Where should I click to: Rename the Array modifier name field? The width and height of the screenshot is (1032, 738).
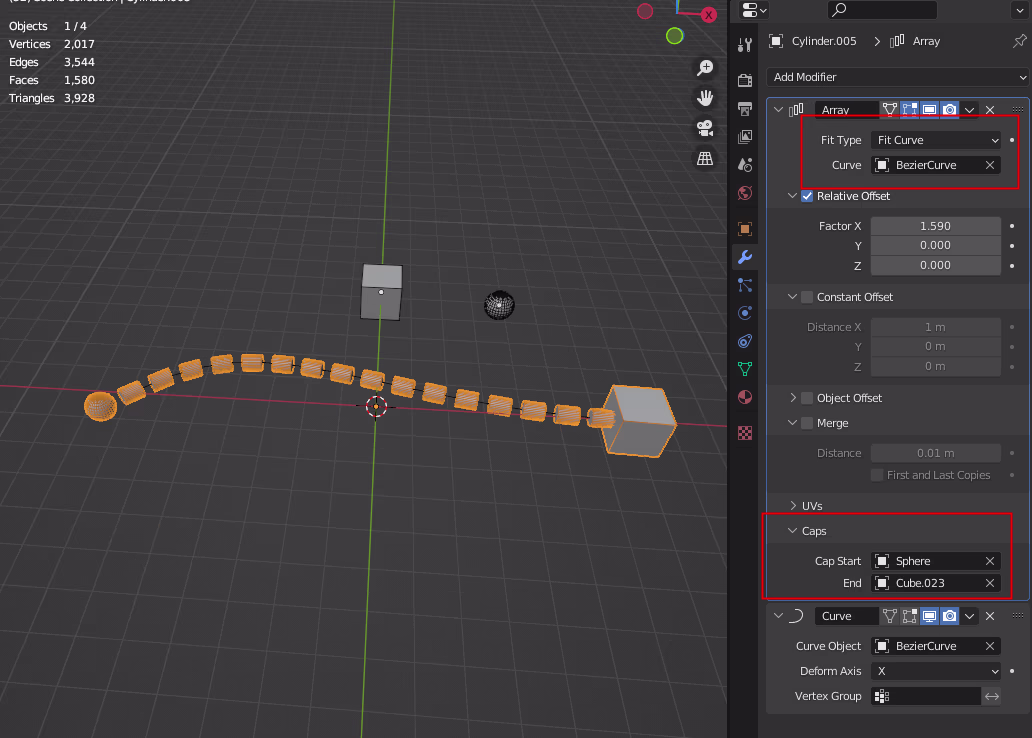coord(847,110)
